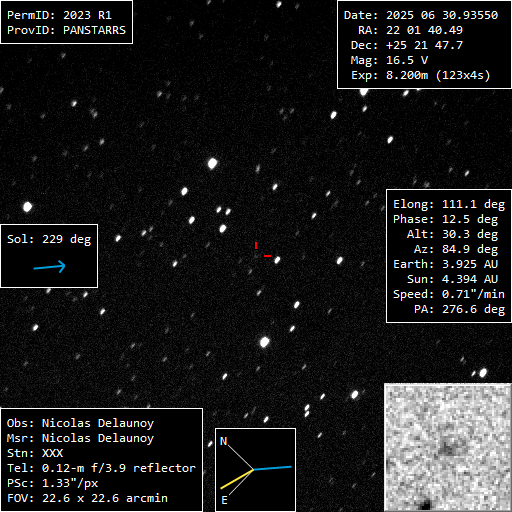
Task: Click the yellow line in the compass diagram
Action: (x=237, y=479)
